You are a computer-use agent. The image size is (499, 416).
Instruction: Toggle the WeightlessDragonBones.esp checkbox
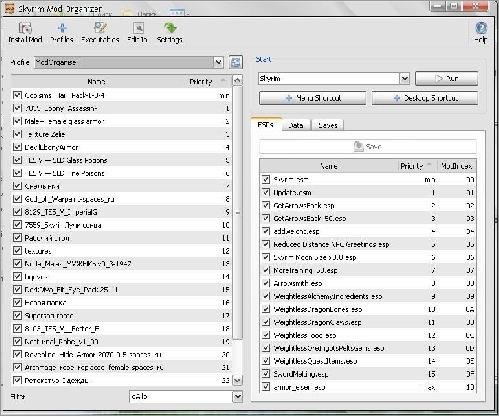[266, 309]
